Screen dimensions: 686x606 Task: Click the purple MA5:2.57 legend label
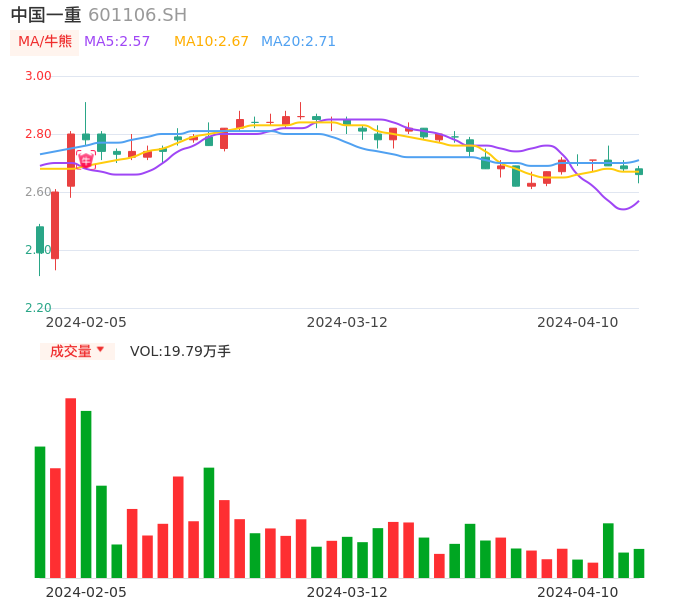[117, 42]
